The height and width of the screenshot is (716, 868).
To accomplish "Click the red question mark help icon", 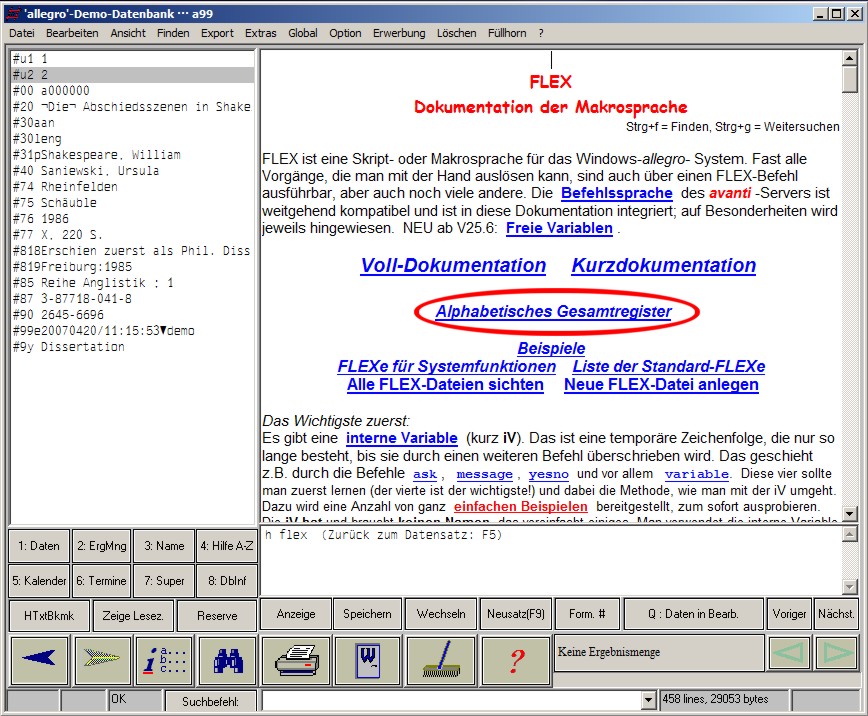I will (515, 659).
